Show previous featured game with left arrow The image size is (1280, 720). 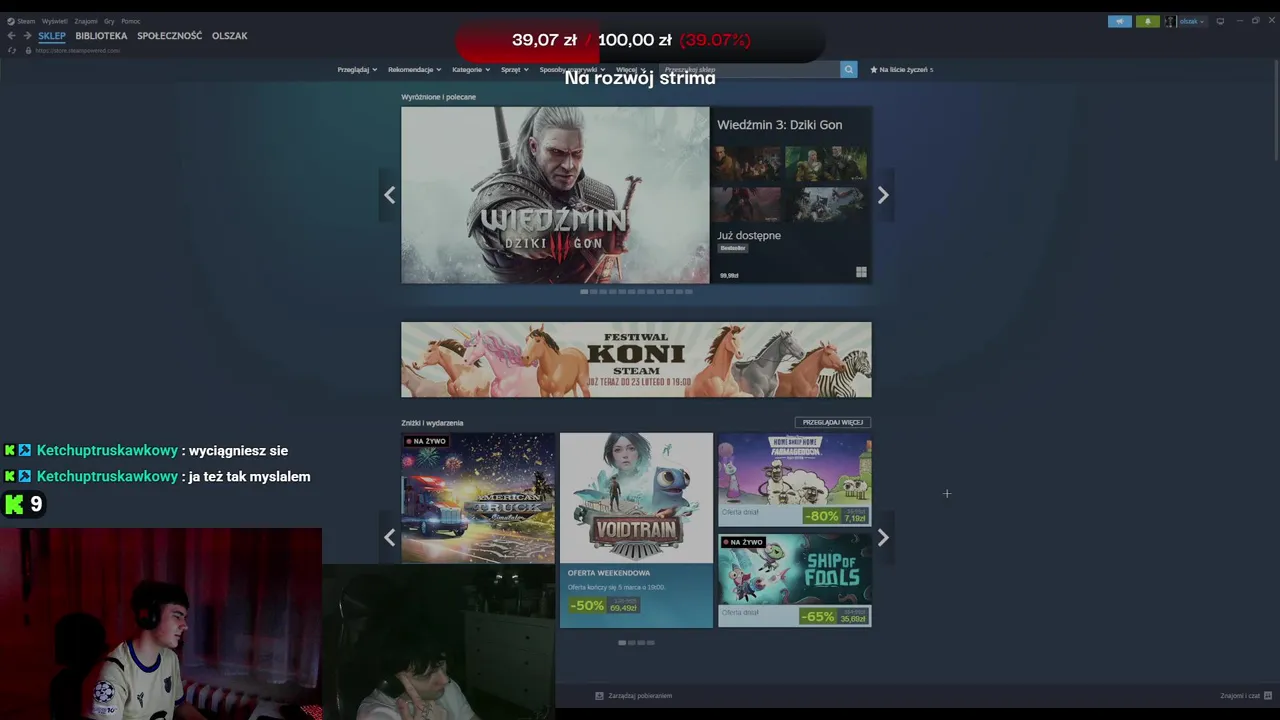coord(390,195)
